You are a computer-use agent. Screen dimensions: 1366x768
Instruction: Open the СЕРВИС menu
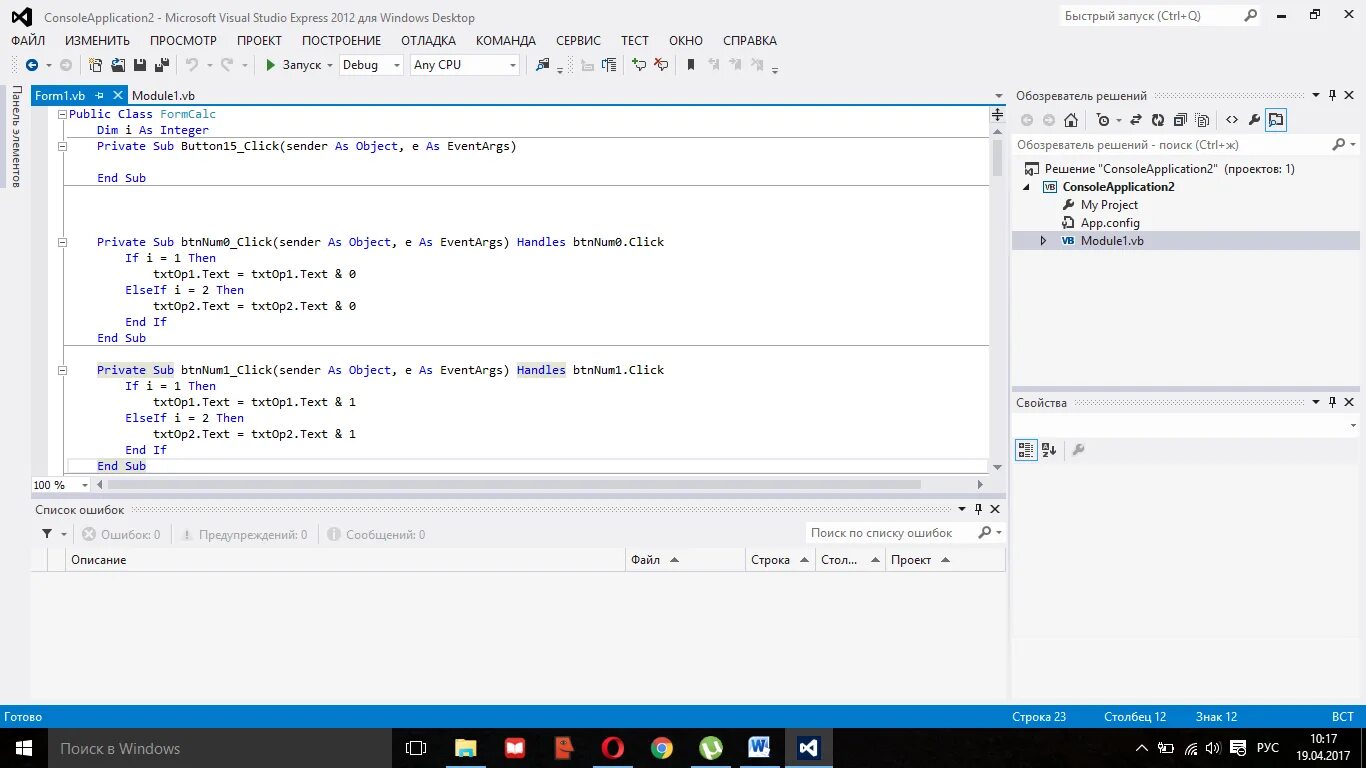578,41
